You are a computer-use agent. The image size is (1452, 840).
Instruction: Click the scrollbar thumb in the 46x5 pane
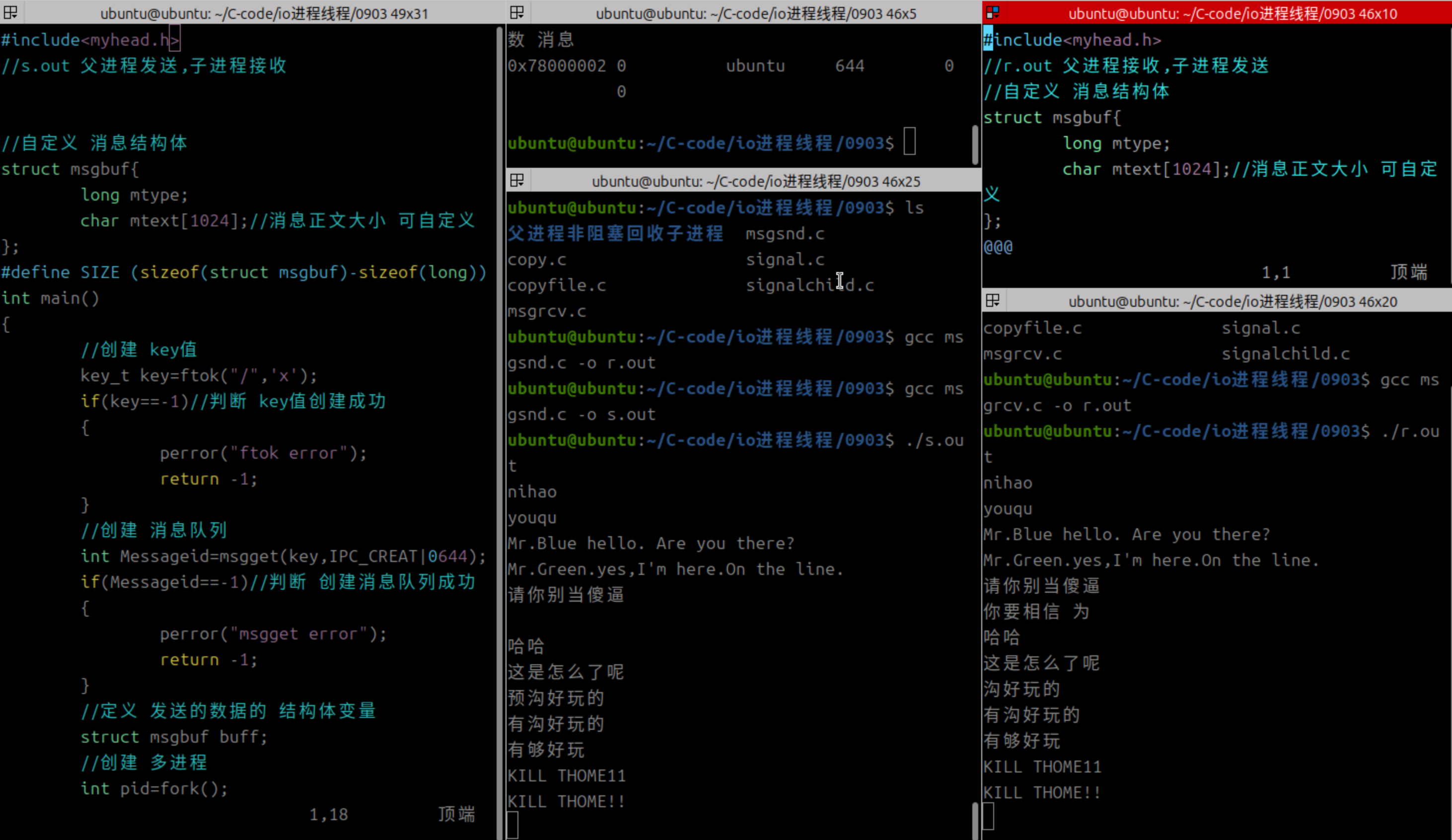coord(975,144)
